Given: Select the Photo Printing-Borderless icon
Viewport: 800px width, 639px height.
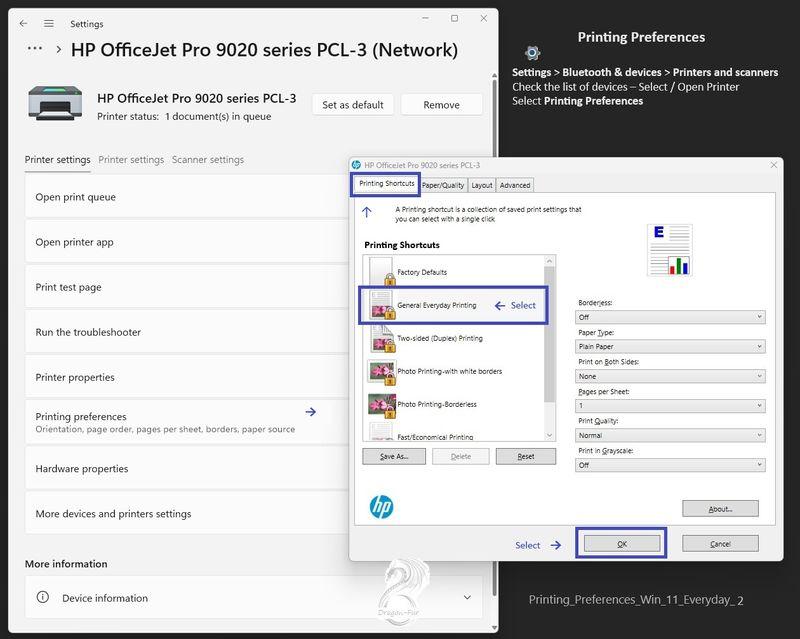Looking at the screenshot, I should pyautogui.click(x=382, y=405).
